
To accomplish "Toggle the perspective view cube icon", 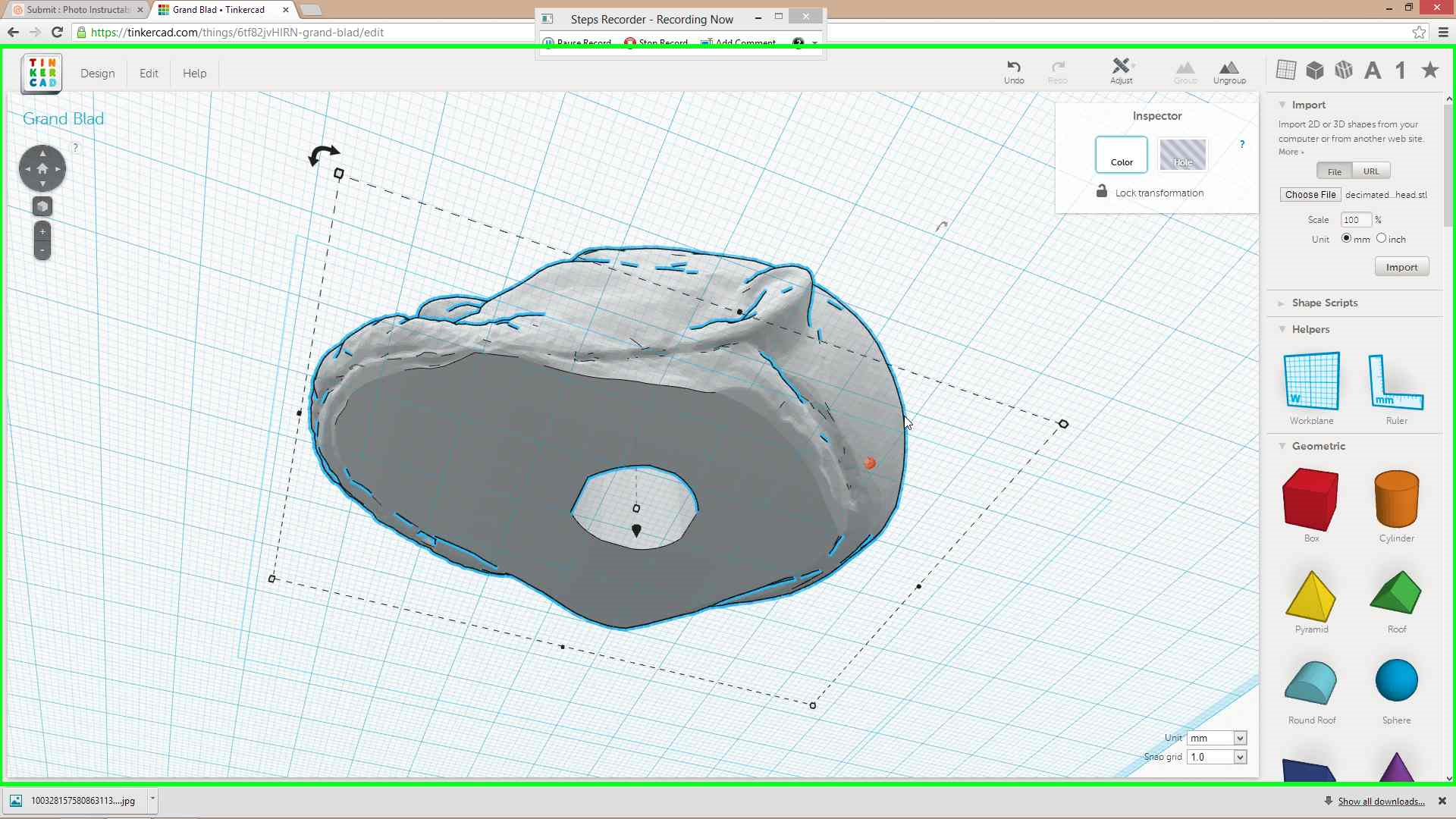I will click(42, 206).
